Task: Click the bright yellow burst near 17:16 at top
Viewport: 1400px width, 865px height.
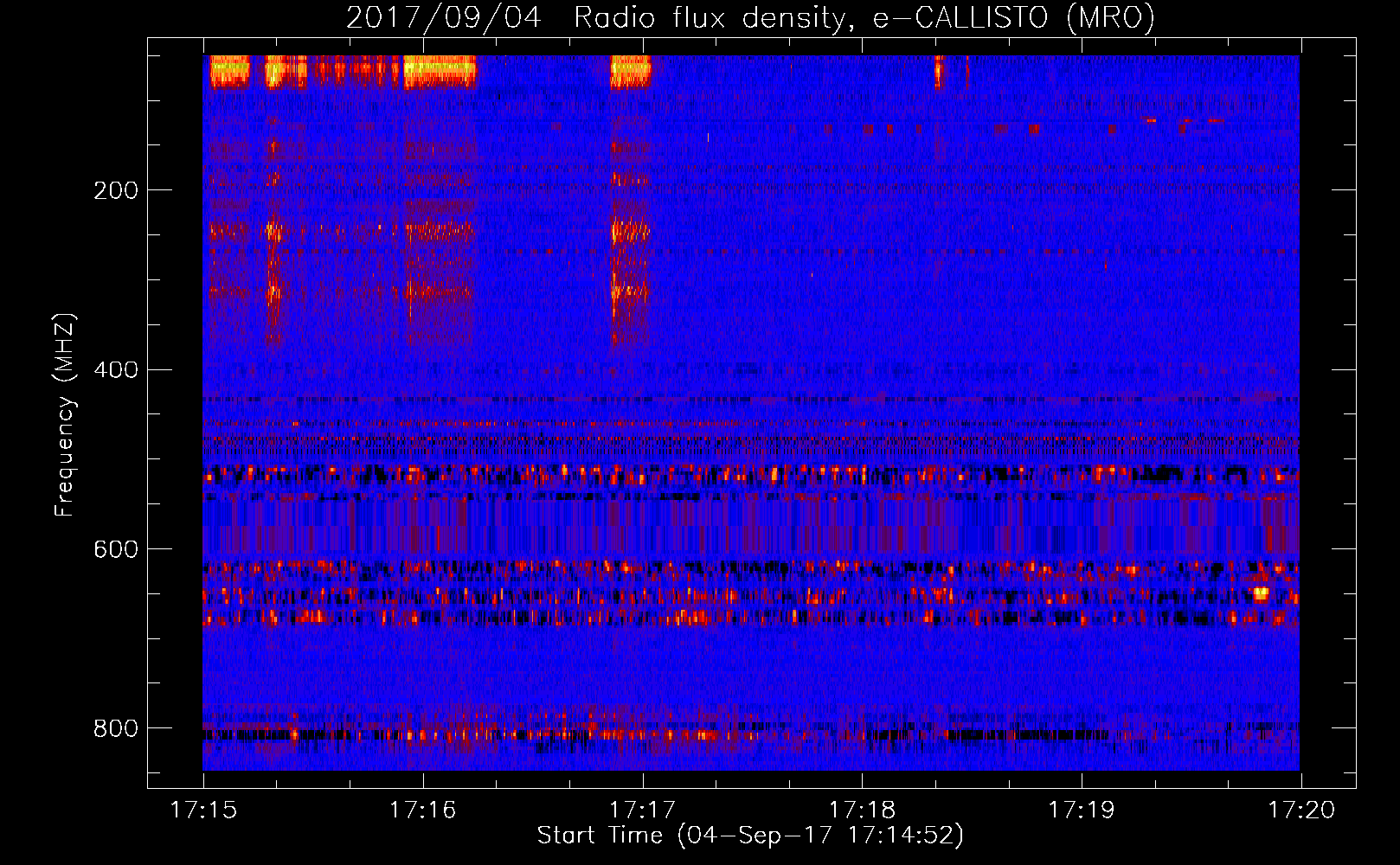Action: 440,71
